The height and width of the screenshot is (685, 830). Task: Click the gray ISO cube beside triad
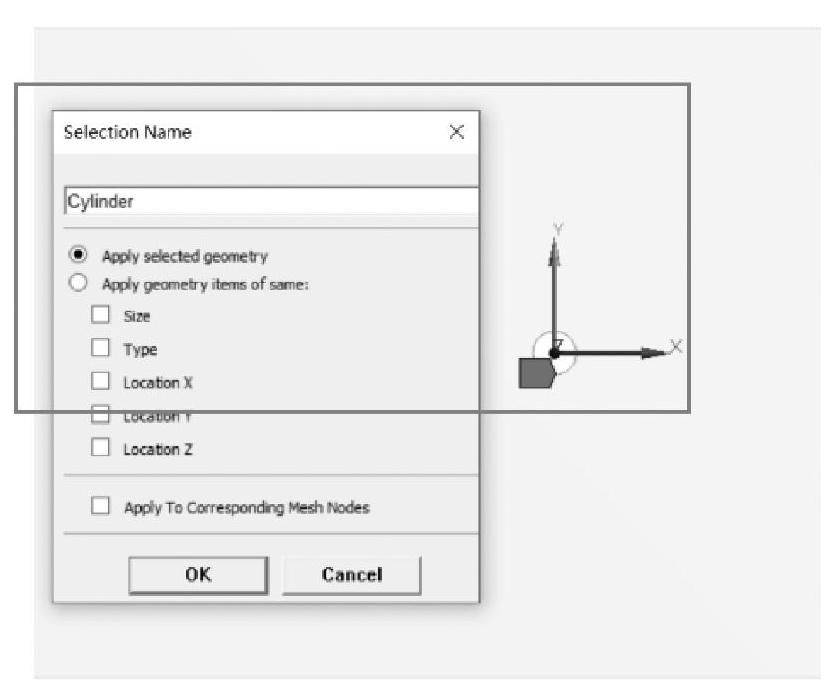[x=535, y=372]
